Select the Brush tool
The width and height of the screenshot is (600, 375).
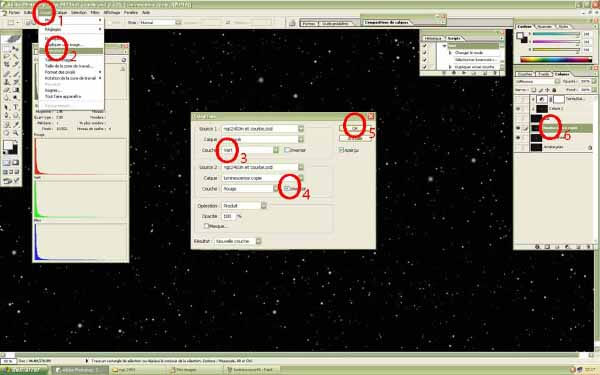click(x=15, y=73)
